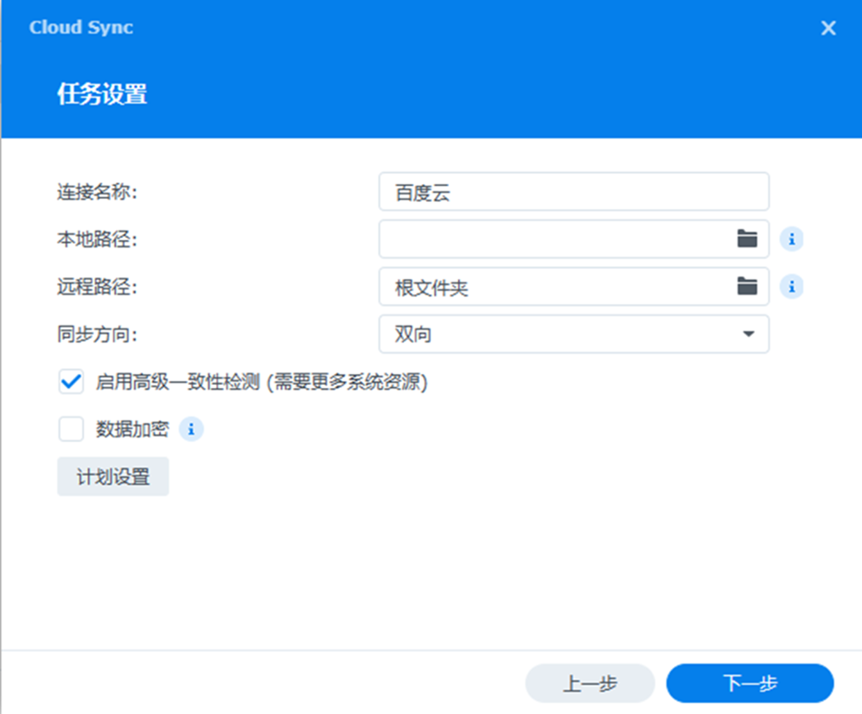The width and height of the screenshot is (862, 714).
Task: Proceed with 下一步 button
Action: (x=750, y=683)
